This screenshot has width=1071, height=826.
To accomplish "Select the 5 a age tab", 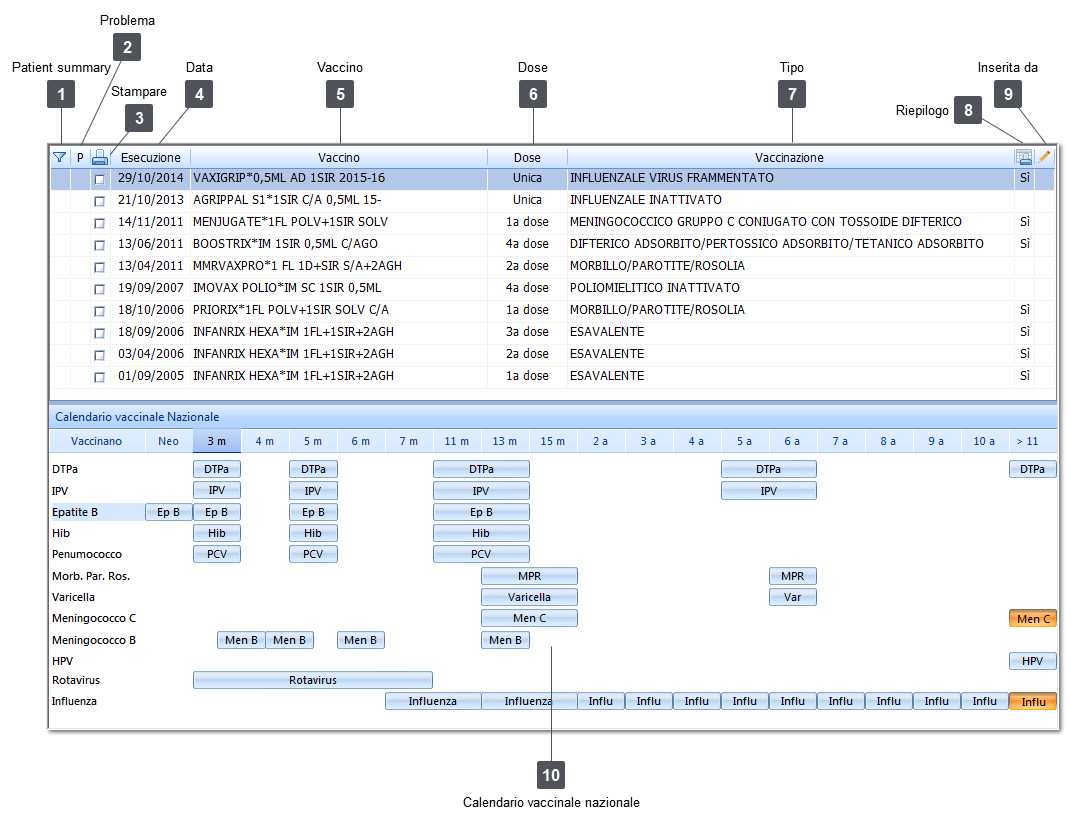I will [x=745, y=441].
